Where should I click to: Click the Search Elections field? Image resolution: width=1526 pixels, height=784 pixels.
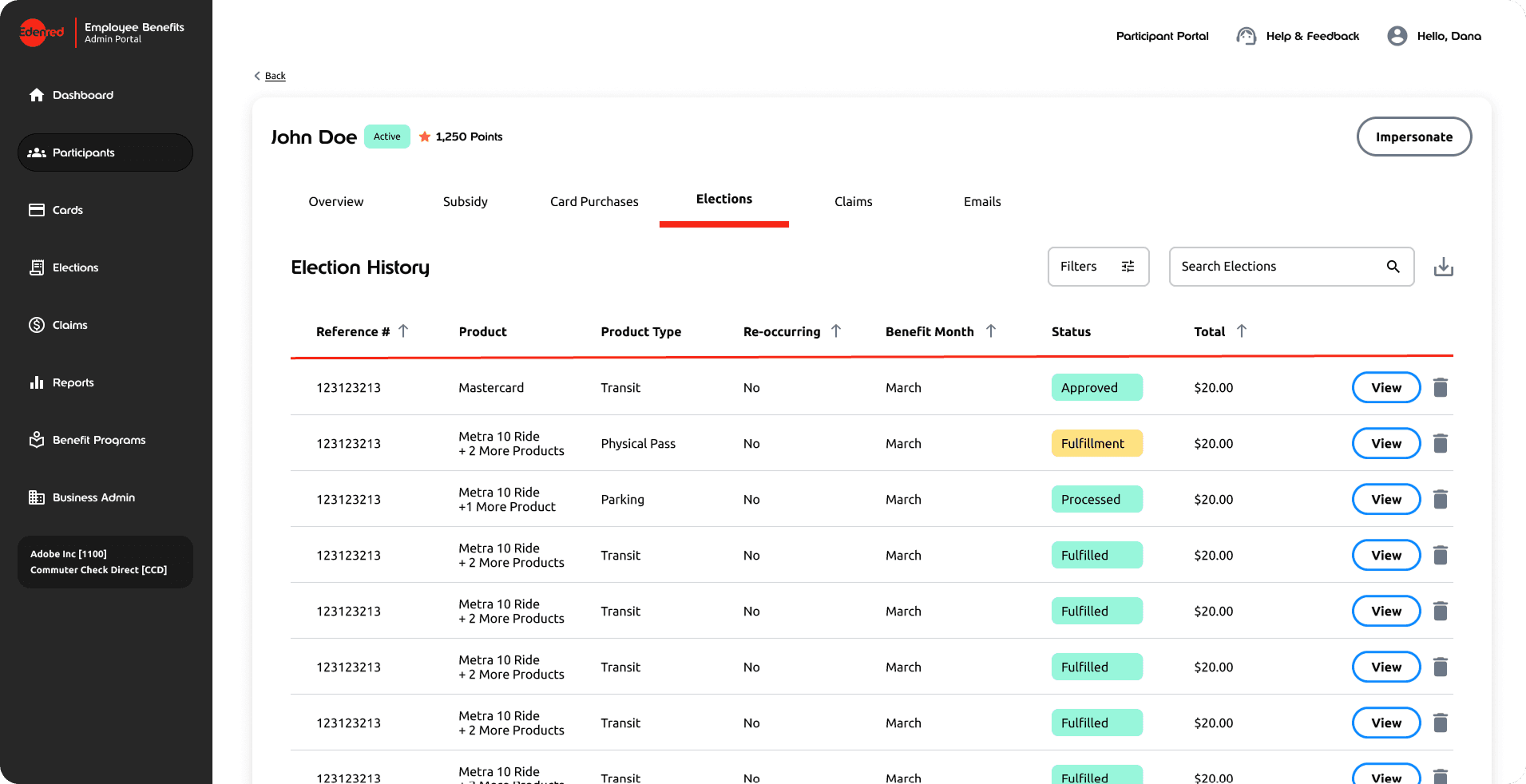(x=1292, y=267)
